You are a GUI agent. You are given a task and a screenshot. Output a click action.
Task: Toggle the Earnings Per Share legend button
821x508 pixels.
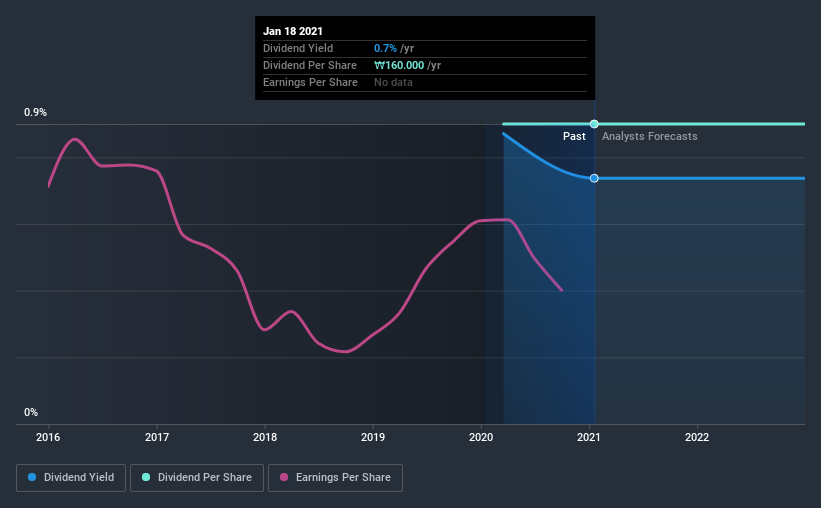point(335,478)
